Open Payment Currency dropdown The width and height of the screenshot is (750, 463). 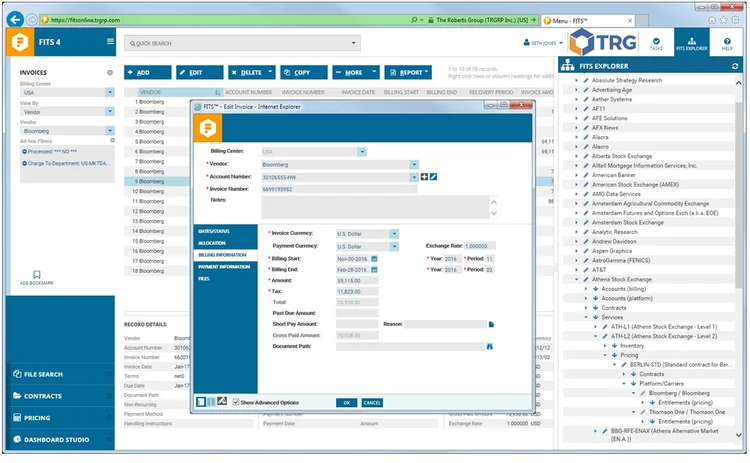pyautogui.click(x=394, y=247)
